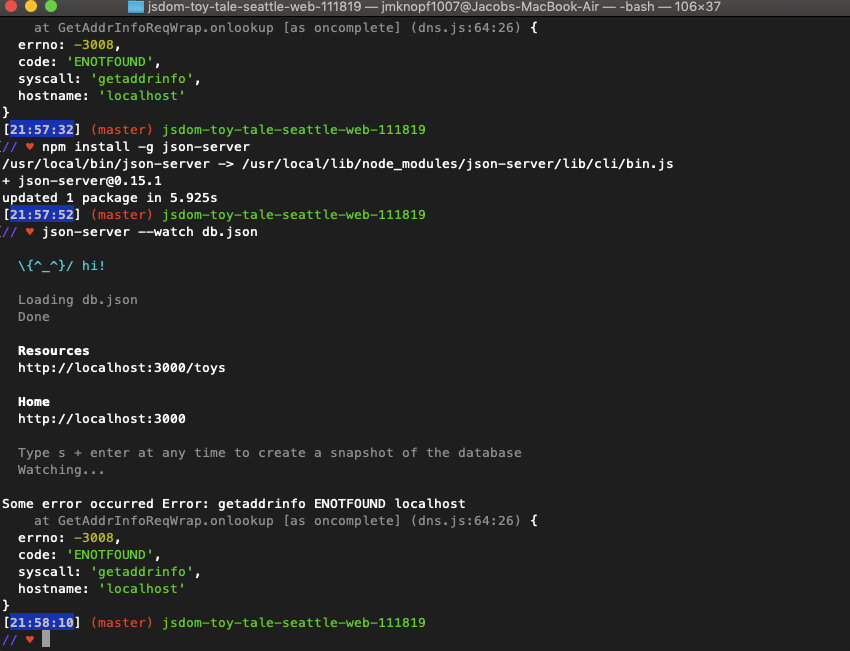Click the highlighted timestamp 21:57:52

click(x=42, y=215)
